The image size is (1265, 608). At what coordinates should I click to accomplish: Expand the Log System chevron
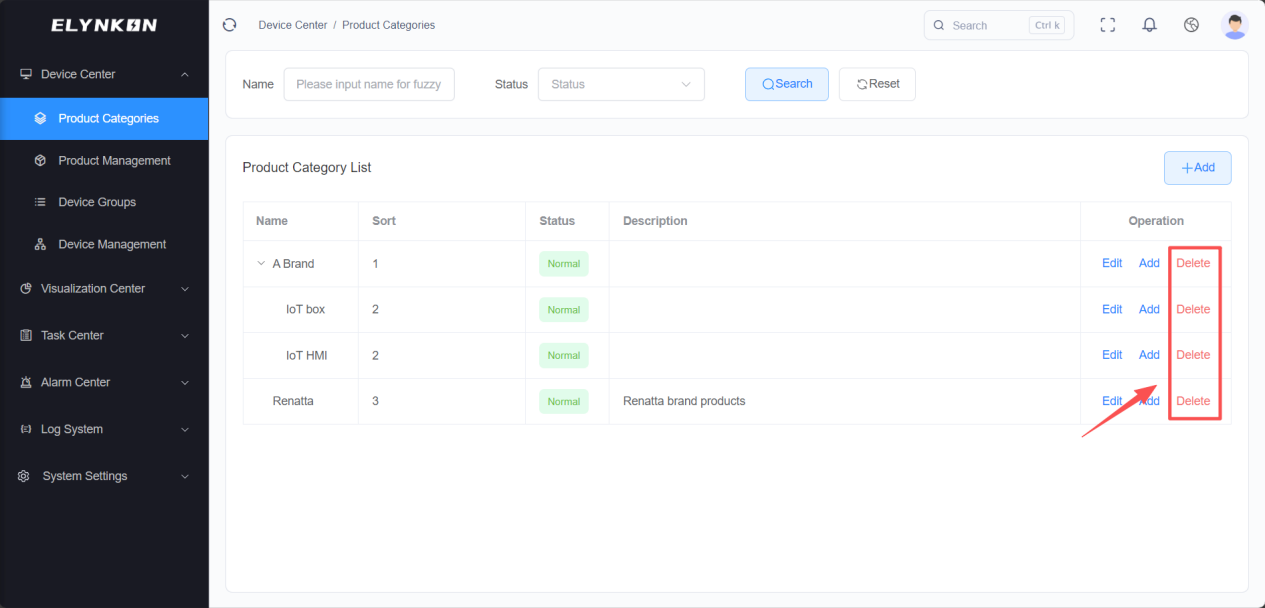pyautogui.click(x=184, y=430)
